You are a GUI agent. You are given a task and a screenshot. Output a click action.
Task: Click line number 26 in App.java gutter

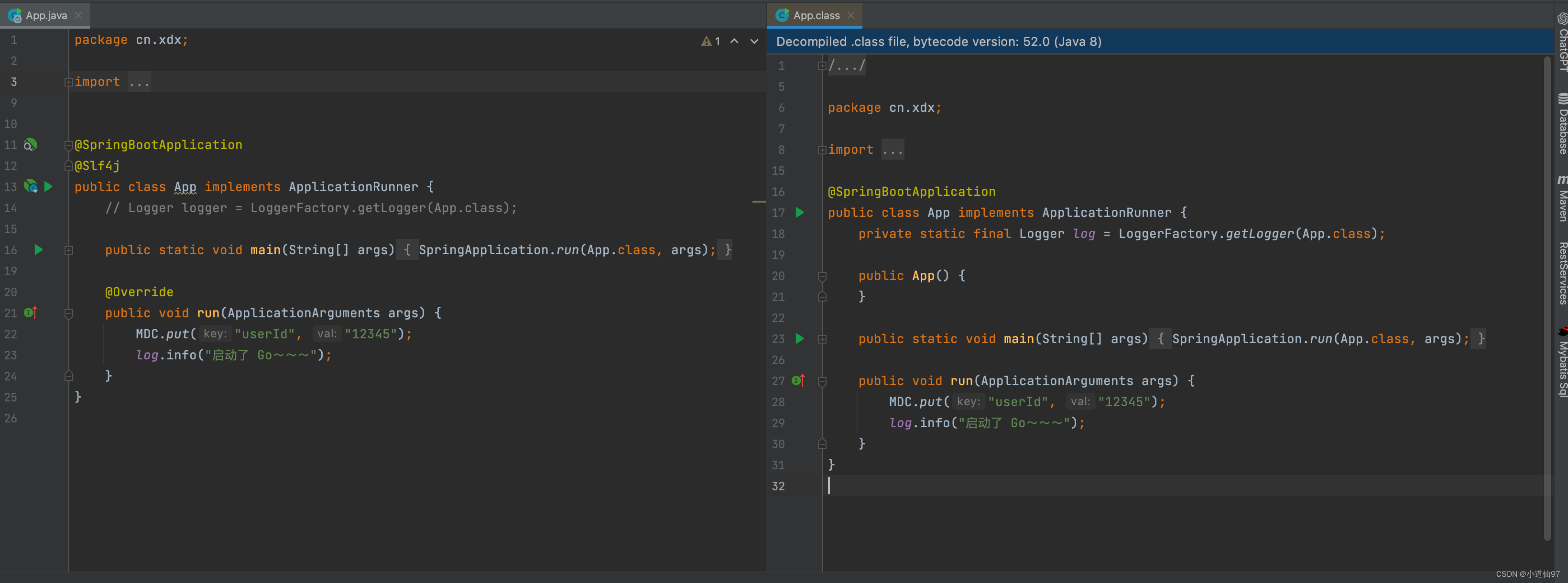coord(11,418)
